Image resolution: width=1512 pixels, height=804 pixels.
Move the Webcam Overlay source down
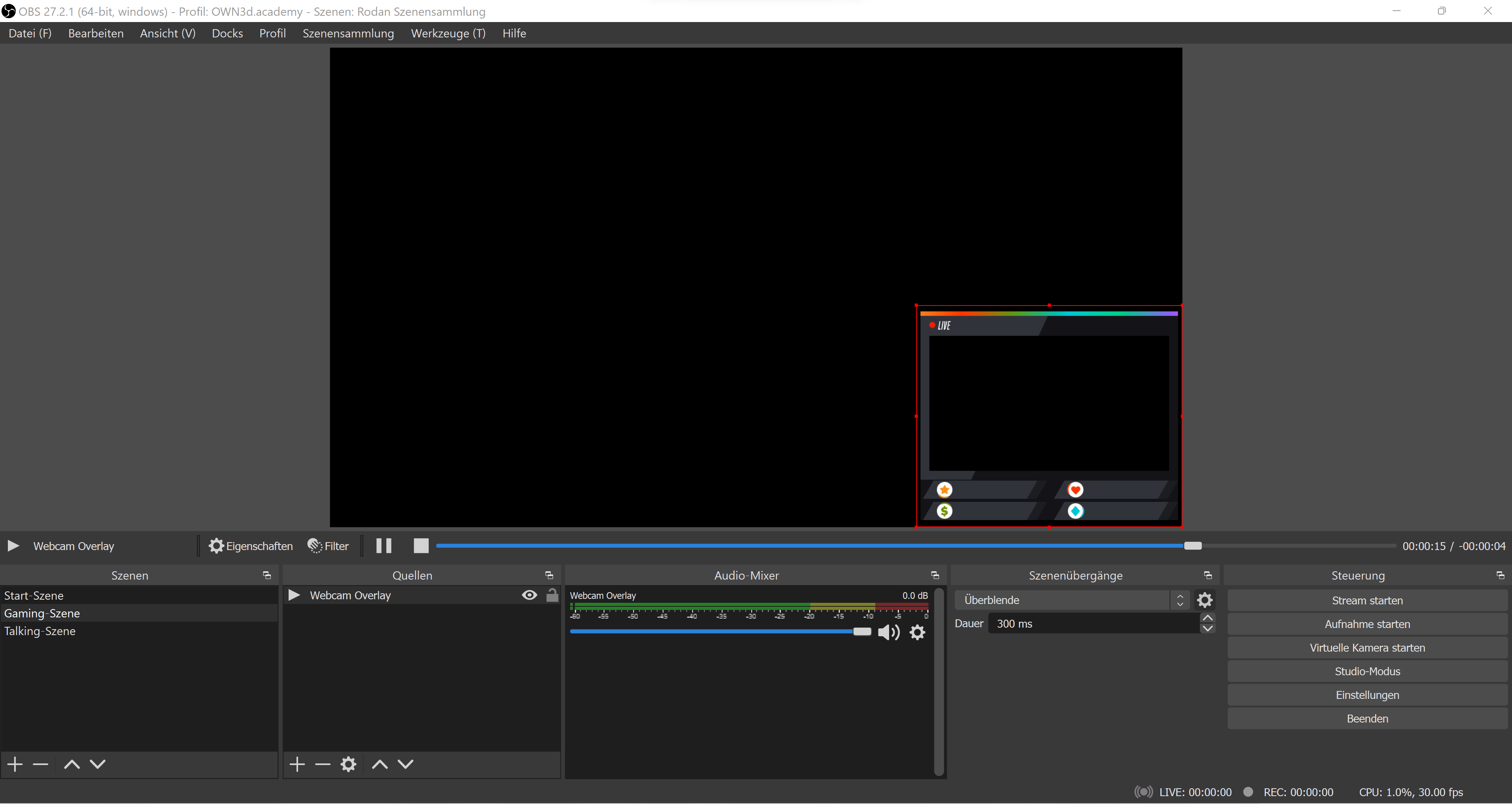pos(405,764)
